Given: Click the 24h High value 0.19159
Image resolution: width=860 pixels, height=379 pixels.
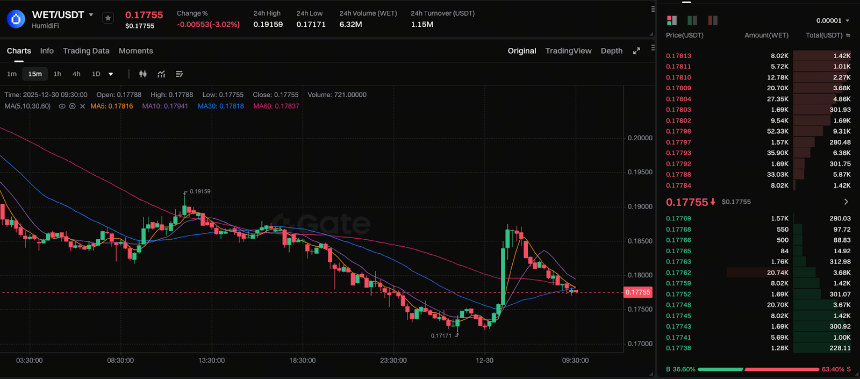Looking at the screenshot, I should (268, 24).
